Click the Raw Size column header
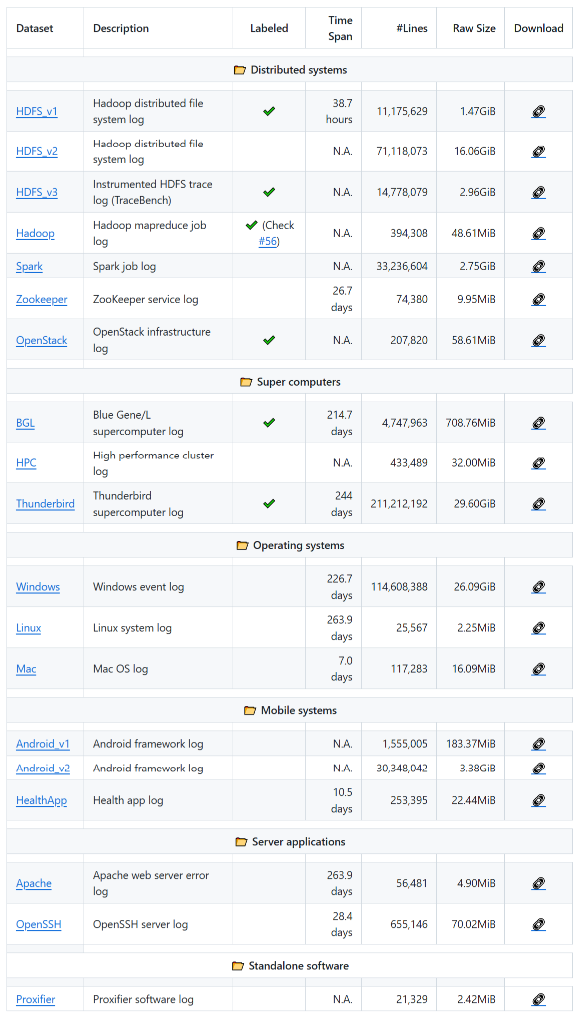This screenshot has height=1017, width=579. 475,29
